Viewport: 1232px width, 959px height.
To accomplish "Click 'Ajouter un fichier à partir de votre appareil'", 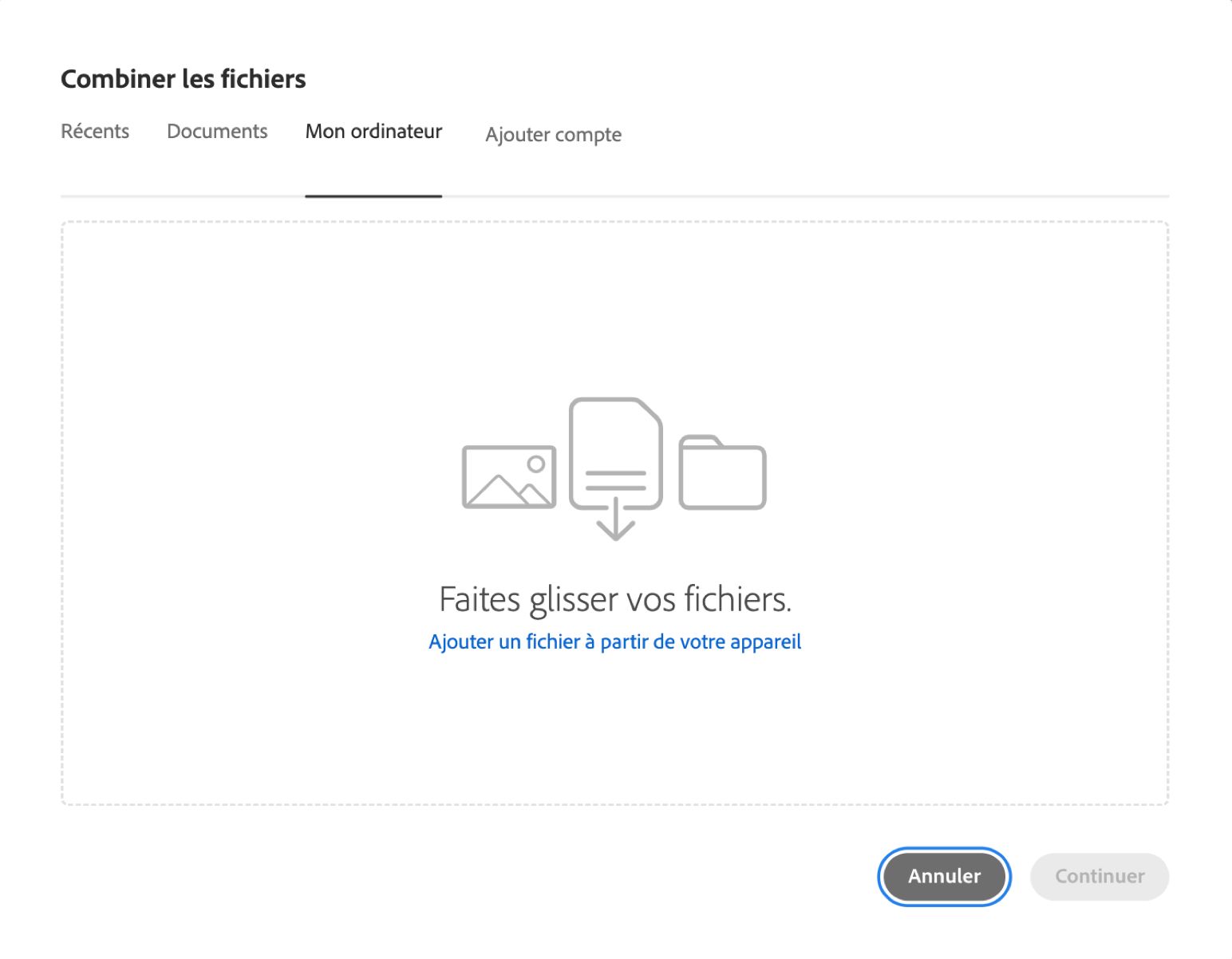I will click(614, 641).
